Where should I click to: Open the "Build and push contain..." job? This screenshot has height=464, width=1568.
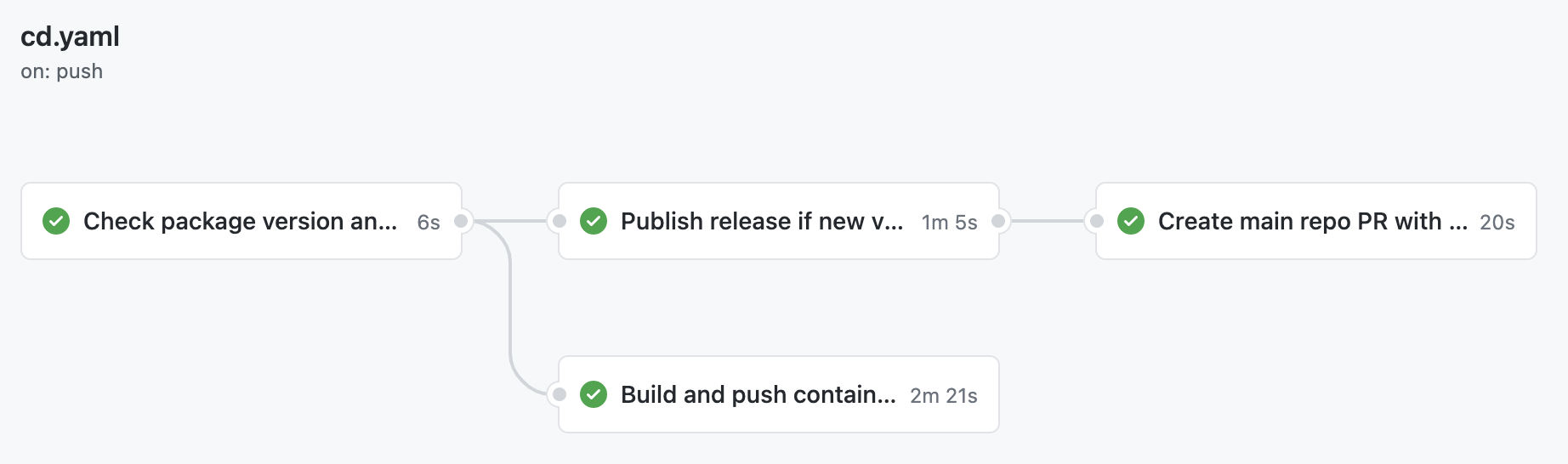(758, 394)
